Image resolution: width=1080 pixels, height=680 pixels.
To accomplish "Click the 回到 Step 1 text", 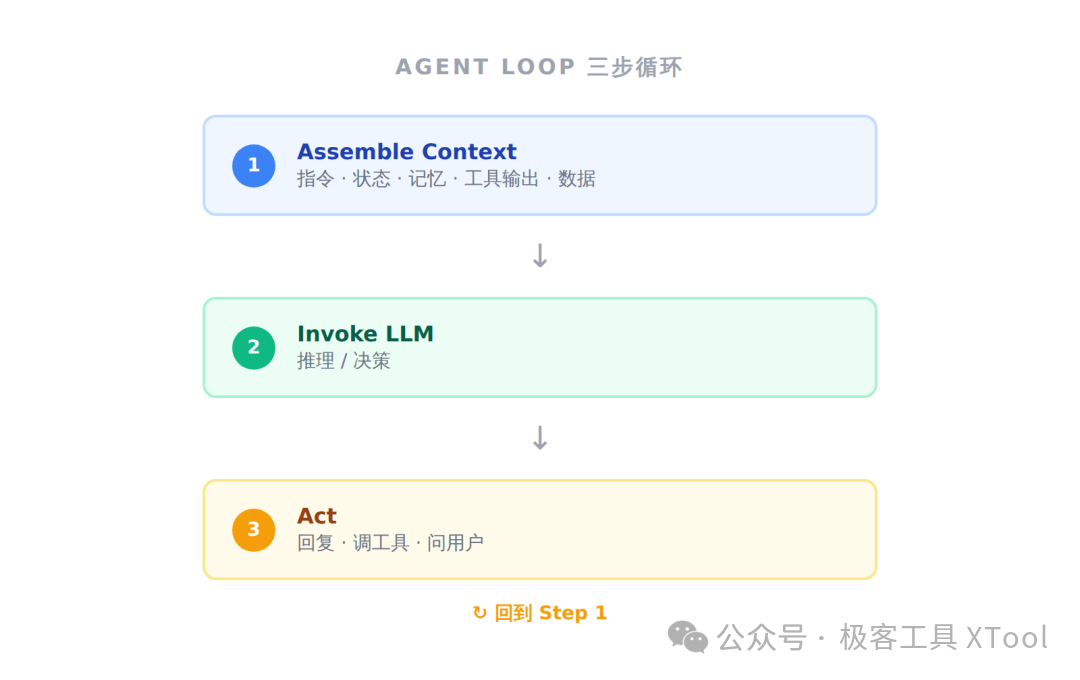I will 550,612.
